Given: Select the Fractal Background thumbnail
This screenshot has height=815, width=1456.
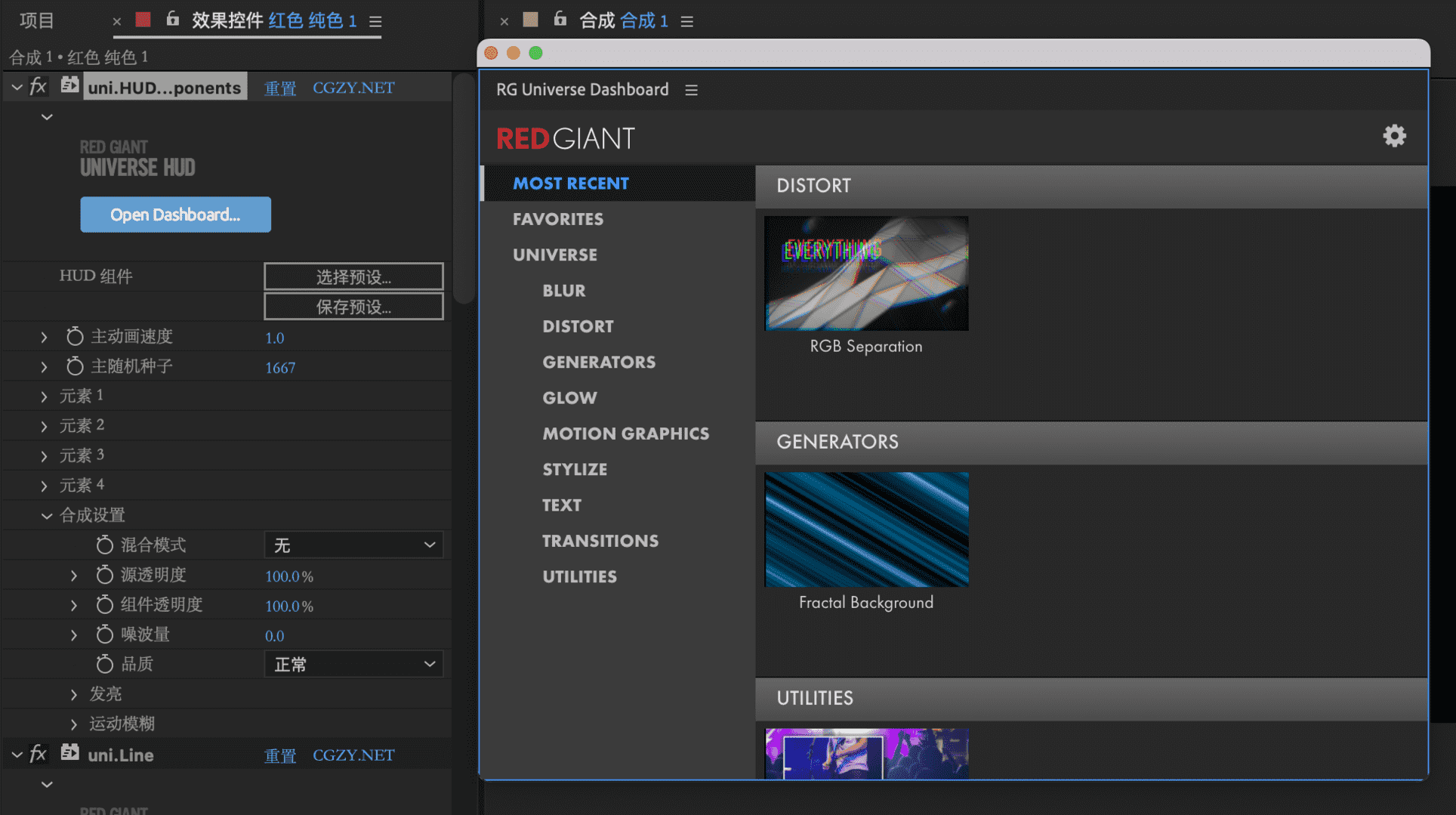Looking at the screenshot, I should coord(865,529).
